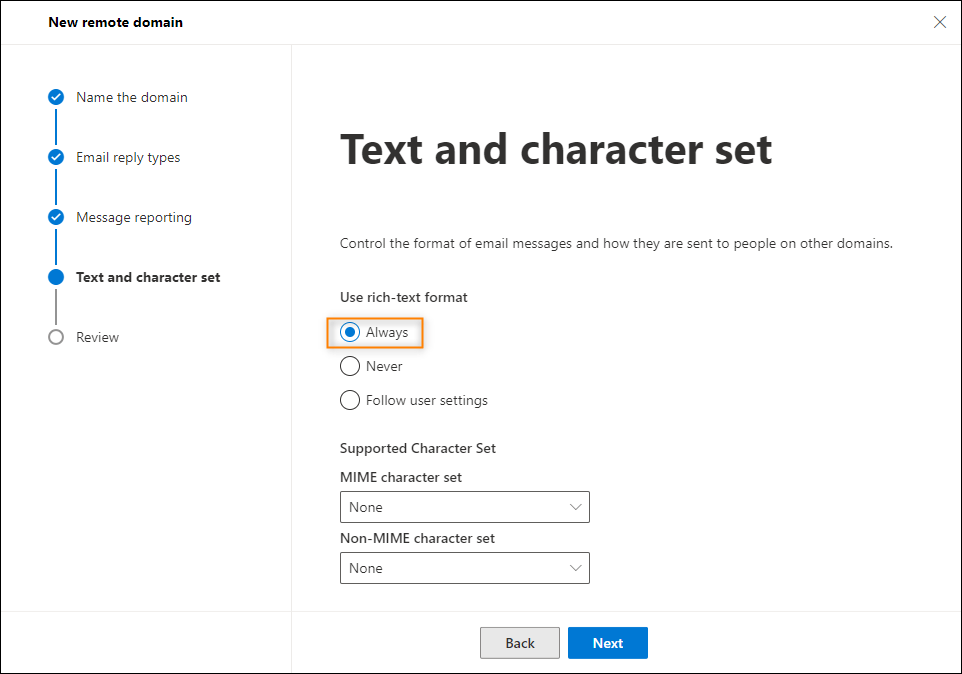The width and height of the screenshot is (962, 674).
Task: Click the Next button
Action: coord(607,643)
